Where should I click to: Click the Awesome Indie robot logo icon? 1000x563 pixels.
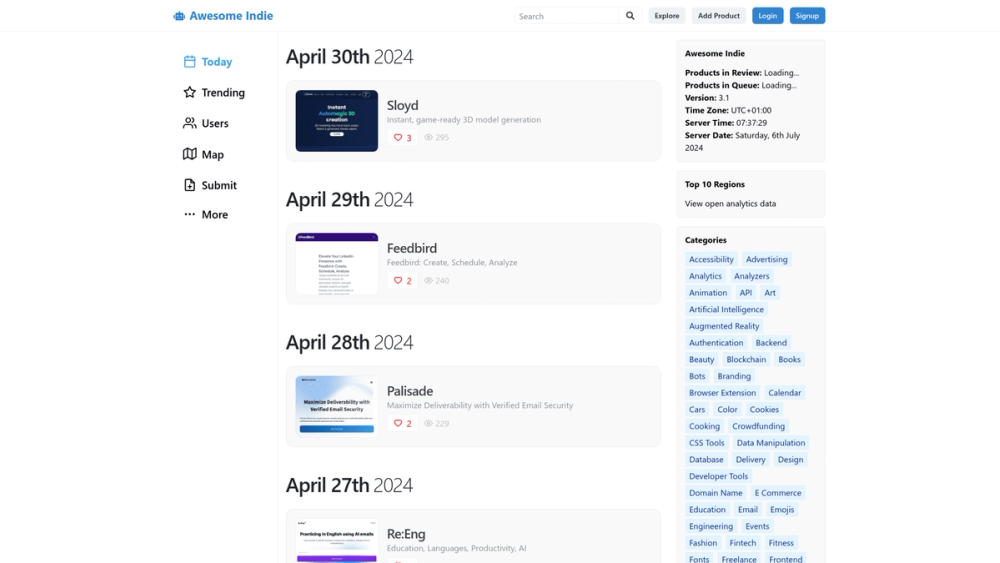pos(179,16)
